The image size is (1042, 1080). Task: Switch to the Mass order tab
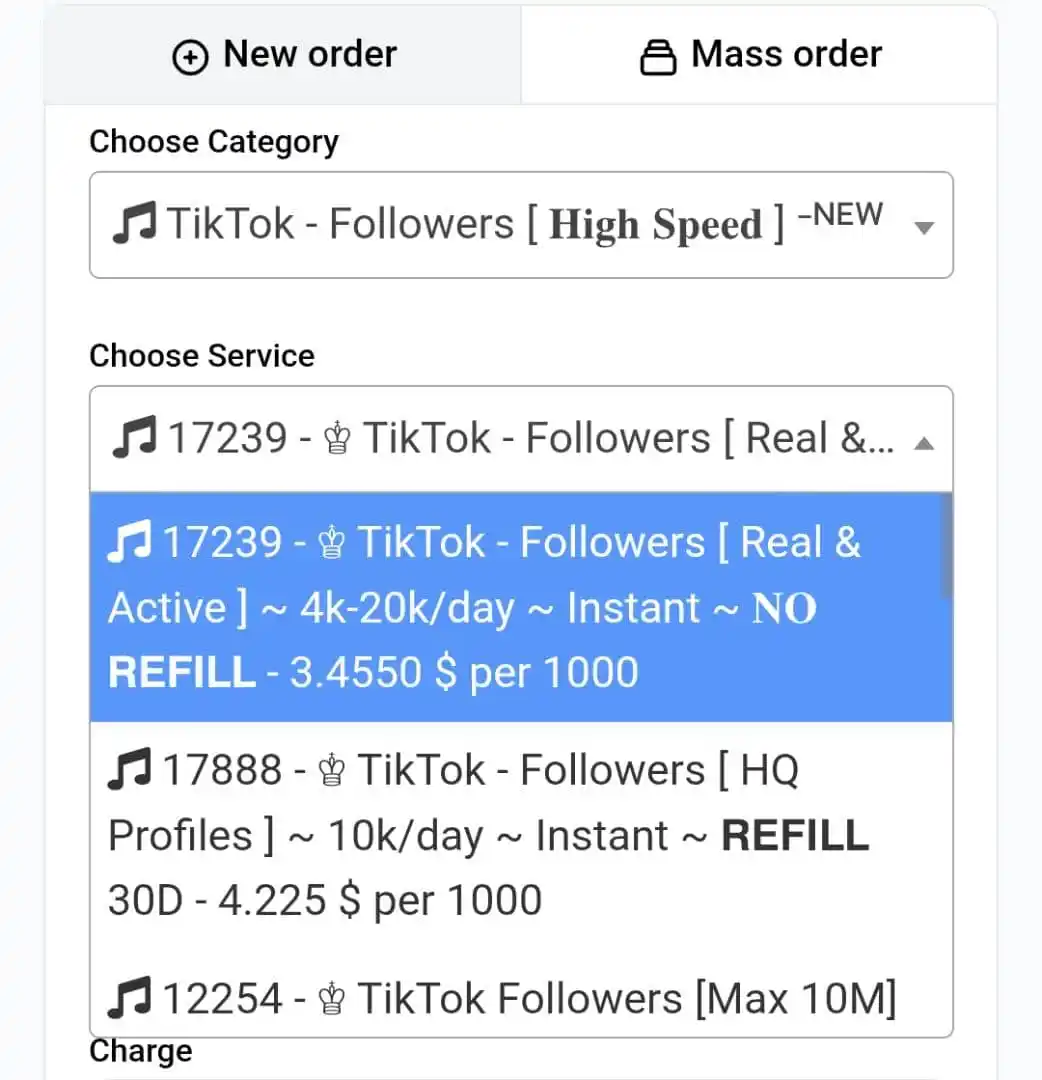point(759,55)
